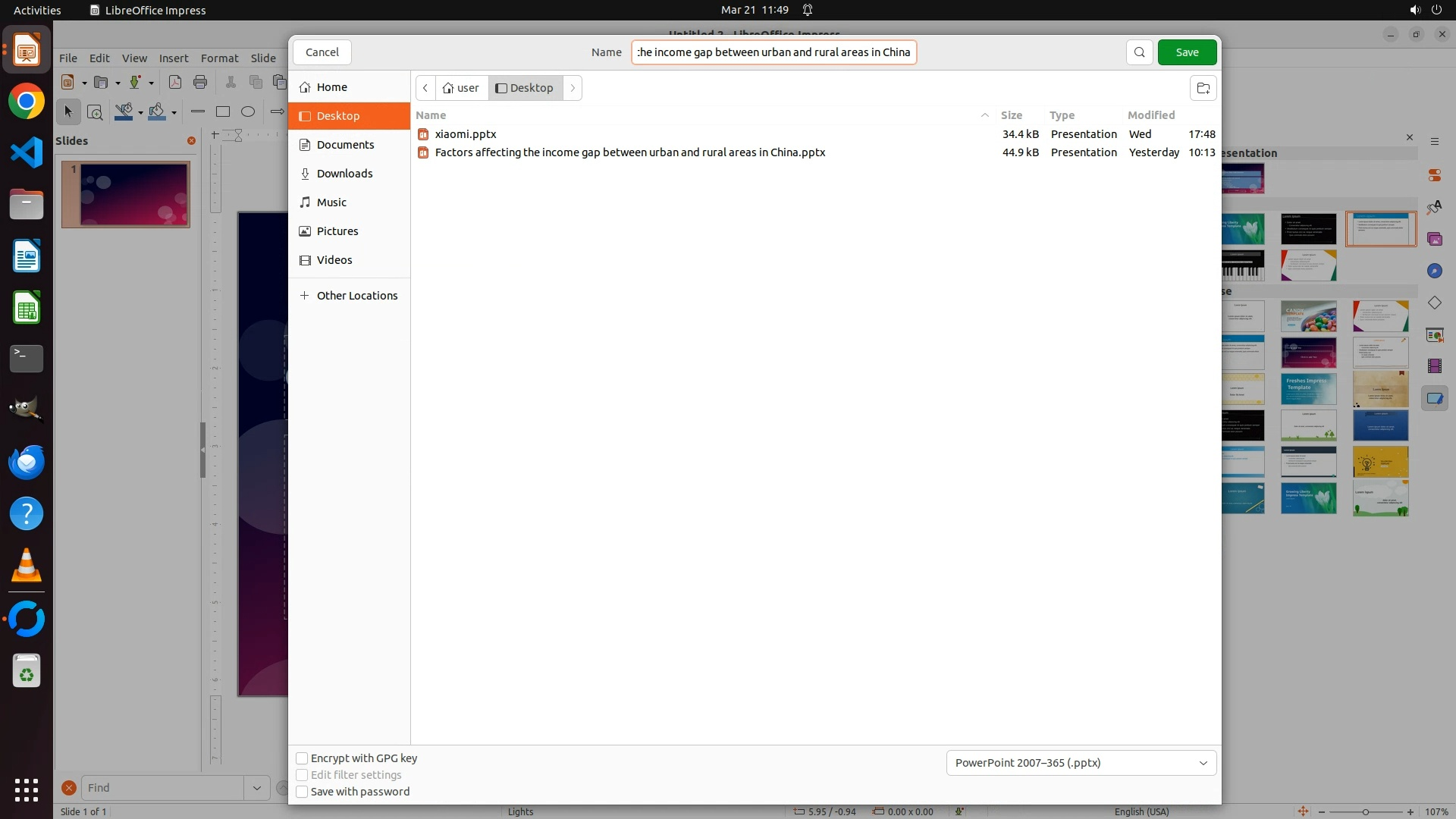Open Thunderbird from the dock
1456x819 pixels.
(x=27, y=462)
